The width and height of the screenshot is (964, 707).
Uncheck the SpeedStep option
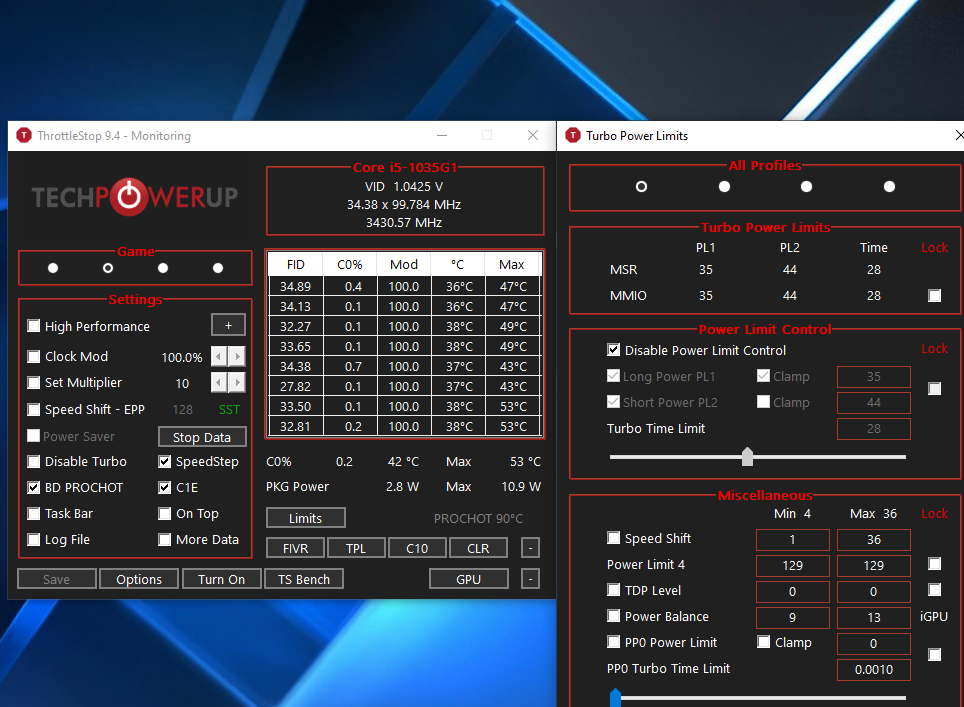click(164, 462)
